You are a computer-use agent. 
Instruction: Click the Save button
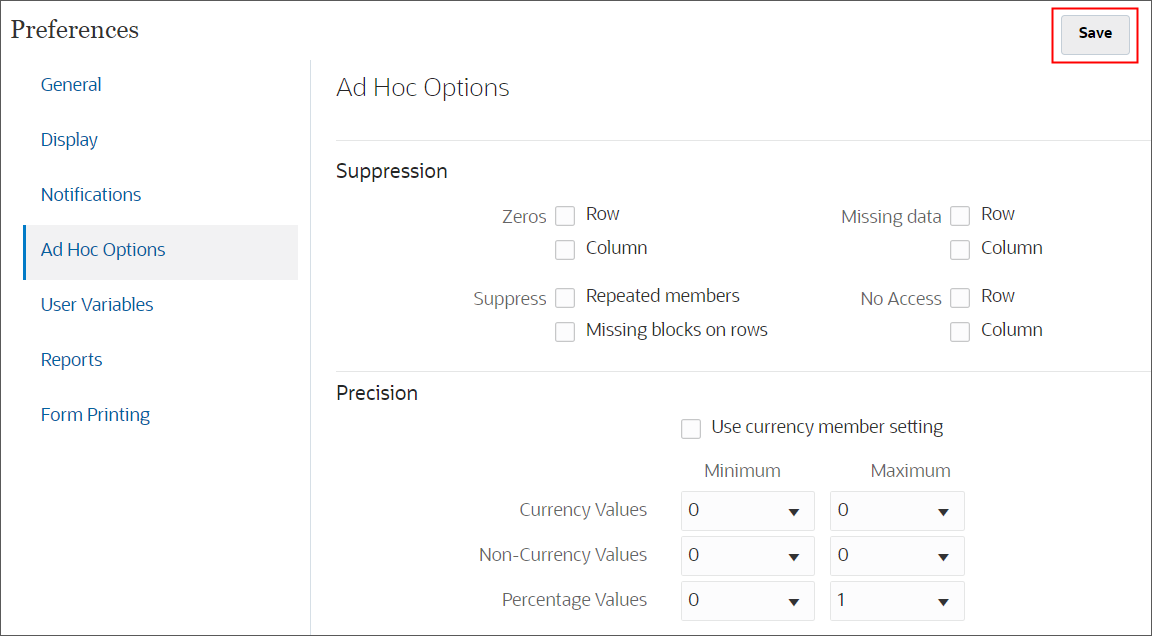pos(1094,33)
